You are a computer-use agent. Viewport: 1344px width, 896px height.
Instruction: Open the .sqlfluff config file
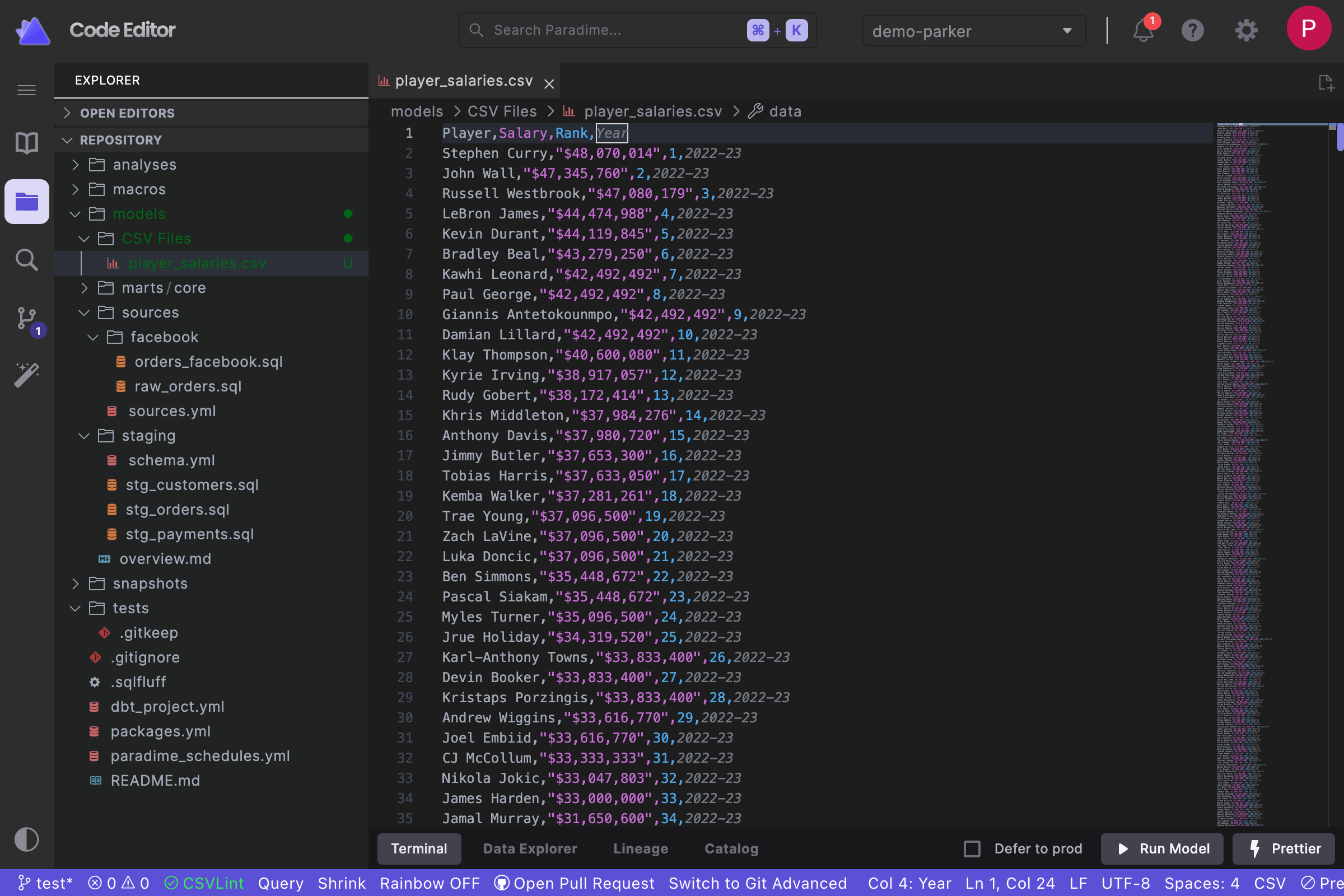(138, 682)
